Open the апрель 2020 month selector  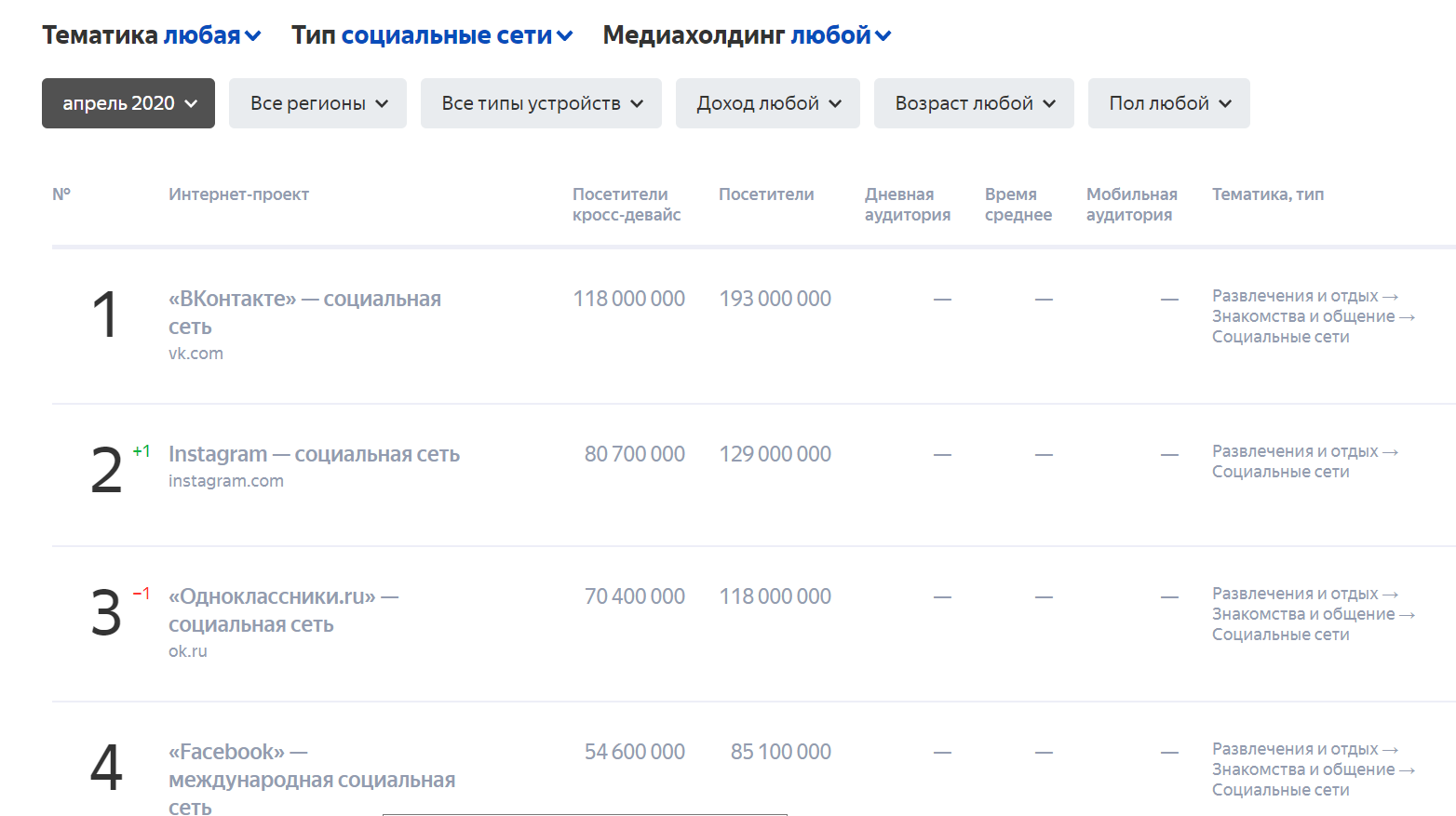[128, 102]
